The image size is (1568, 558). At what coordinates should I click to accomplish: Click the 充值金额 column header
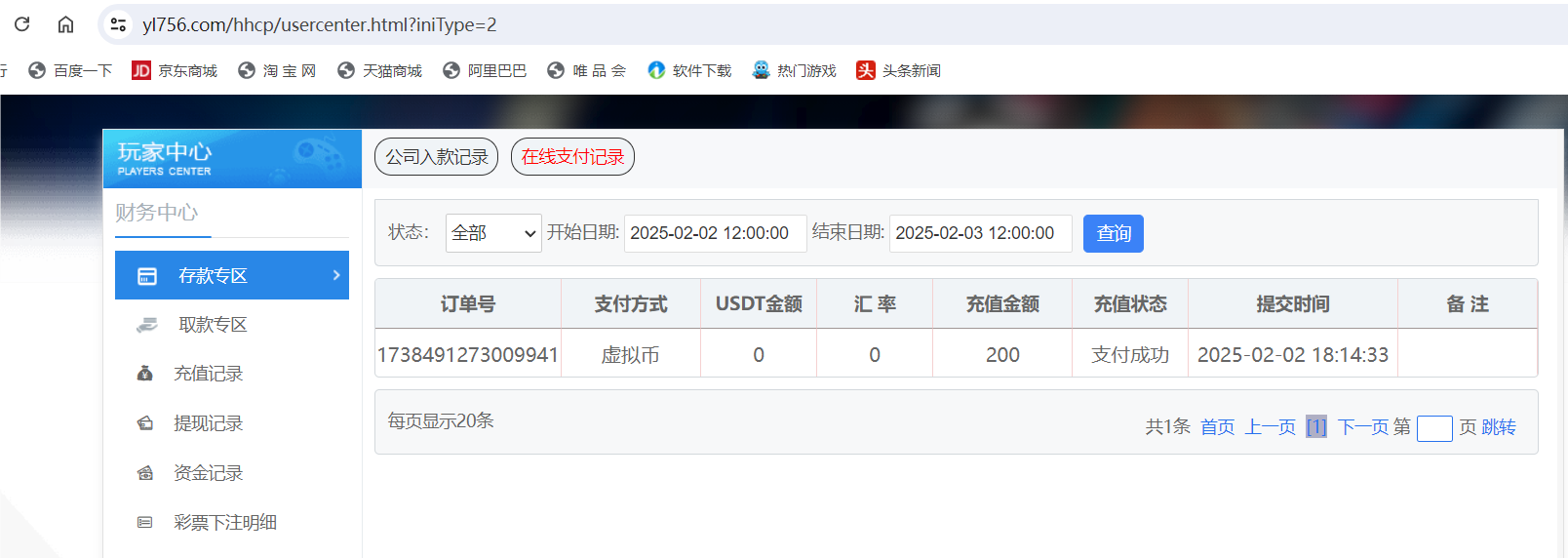coord(1002,304)
